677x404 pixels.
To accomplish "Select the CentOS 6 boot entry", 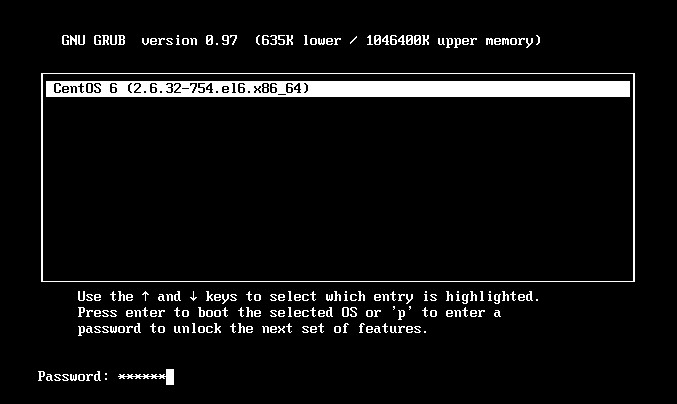I will point(338,88).
